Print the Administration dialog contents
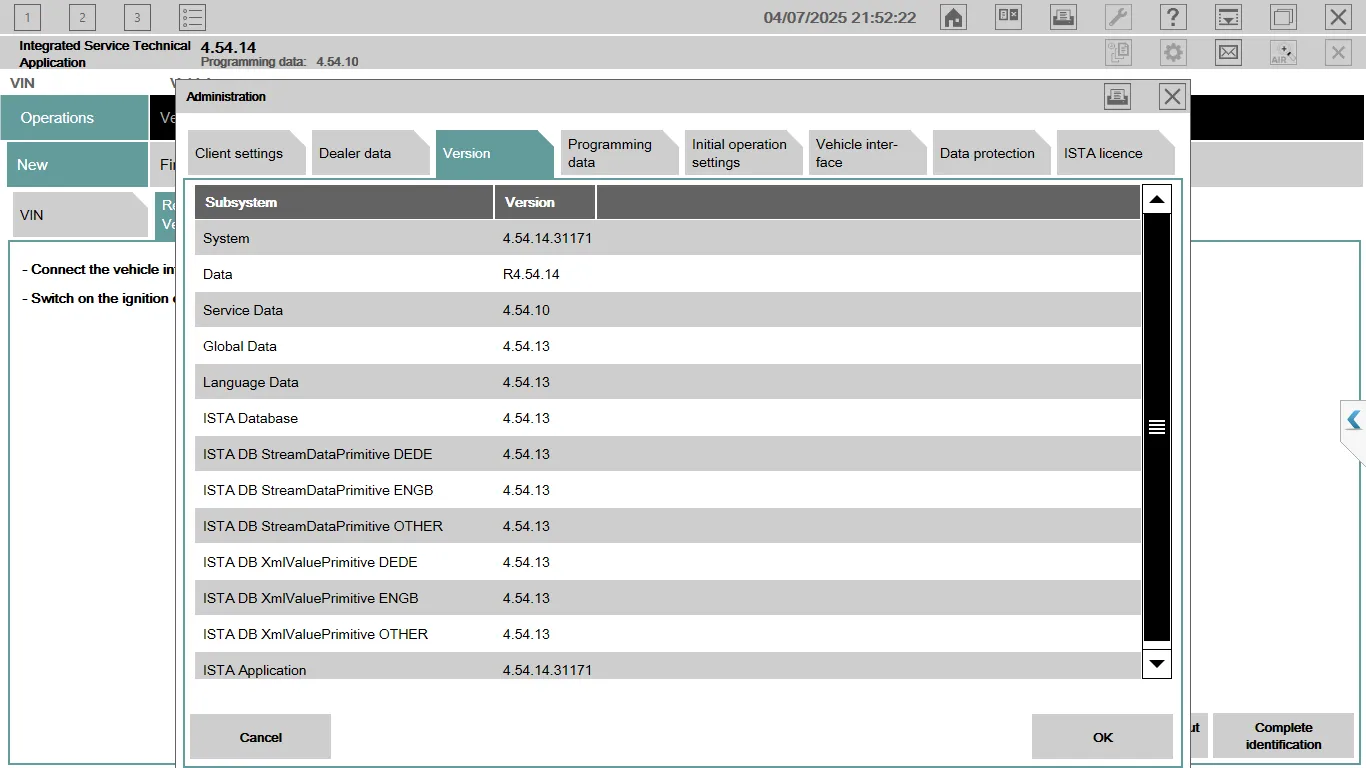Image resolution: width=1366 pixels, height=768 pixels. click(x=1117, y=96)
